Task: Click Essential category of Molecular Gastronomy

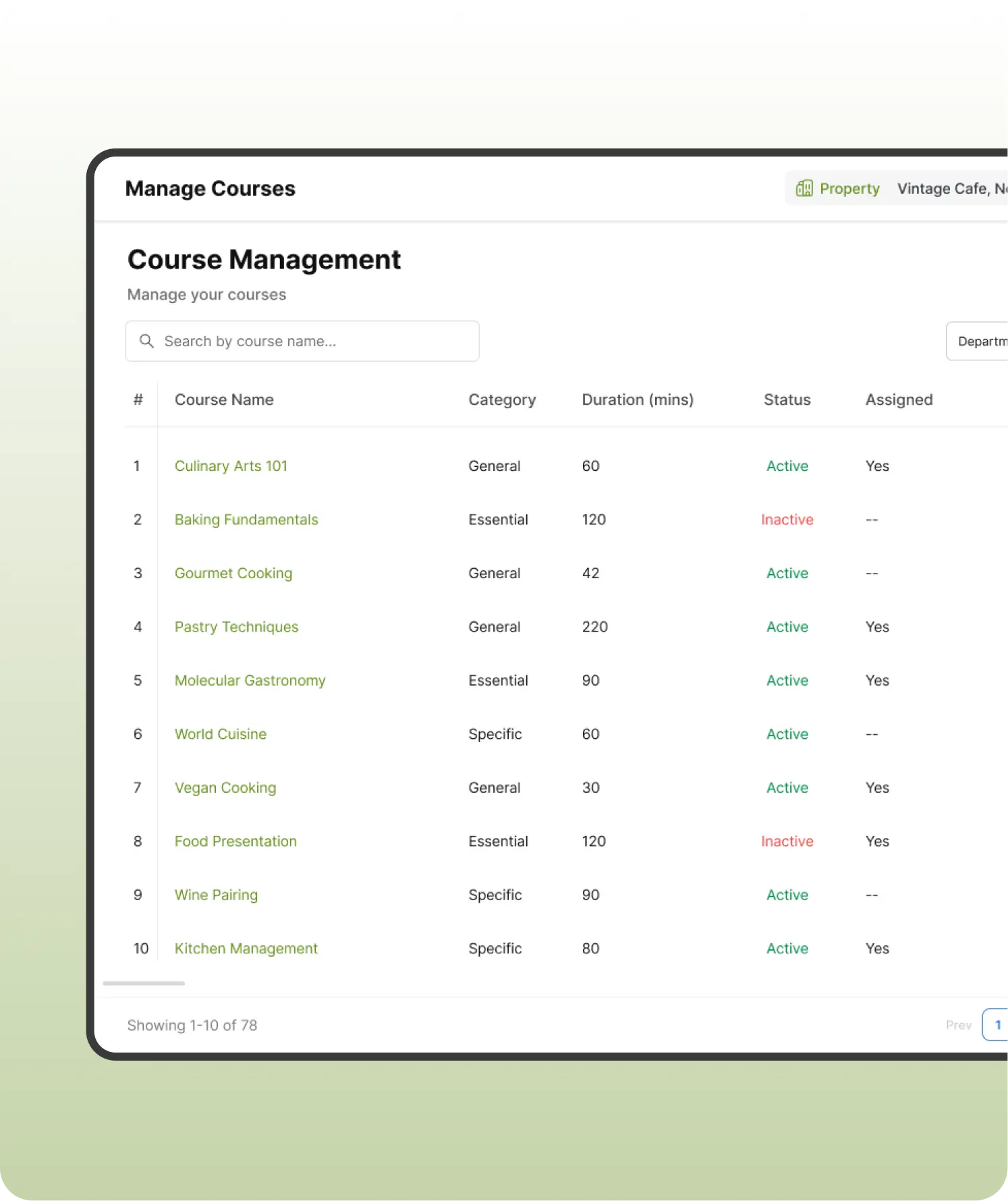Action: 498,680
